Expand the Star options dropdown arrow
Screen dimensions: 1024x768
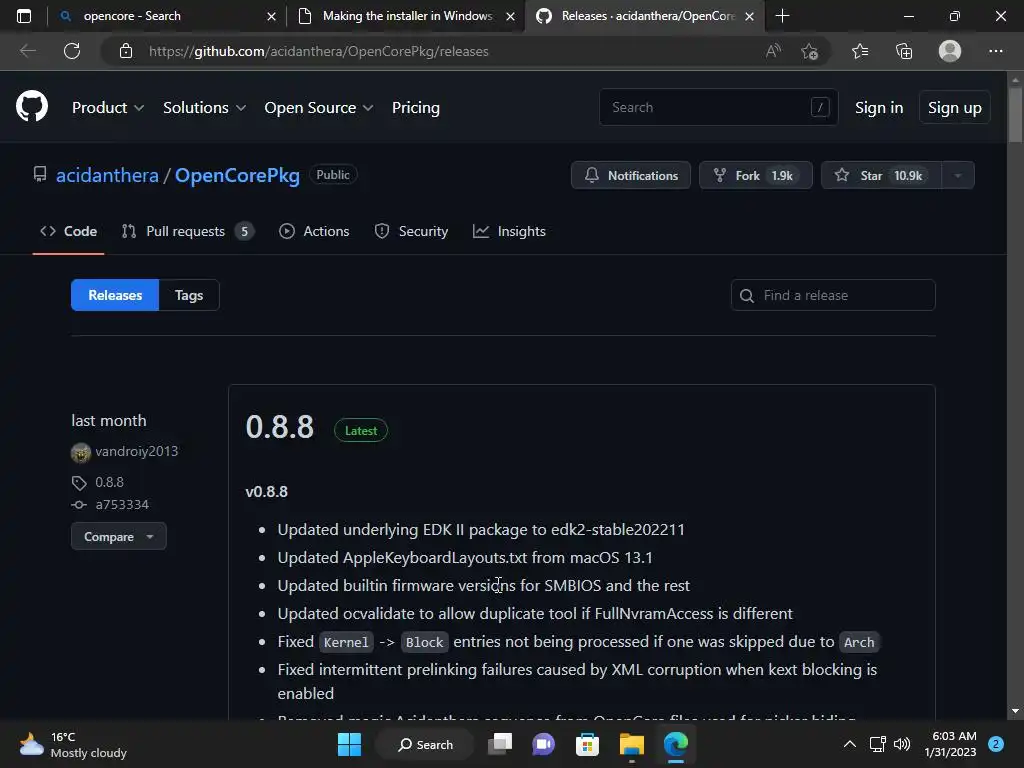(x=957, y=176)
